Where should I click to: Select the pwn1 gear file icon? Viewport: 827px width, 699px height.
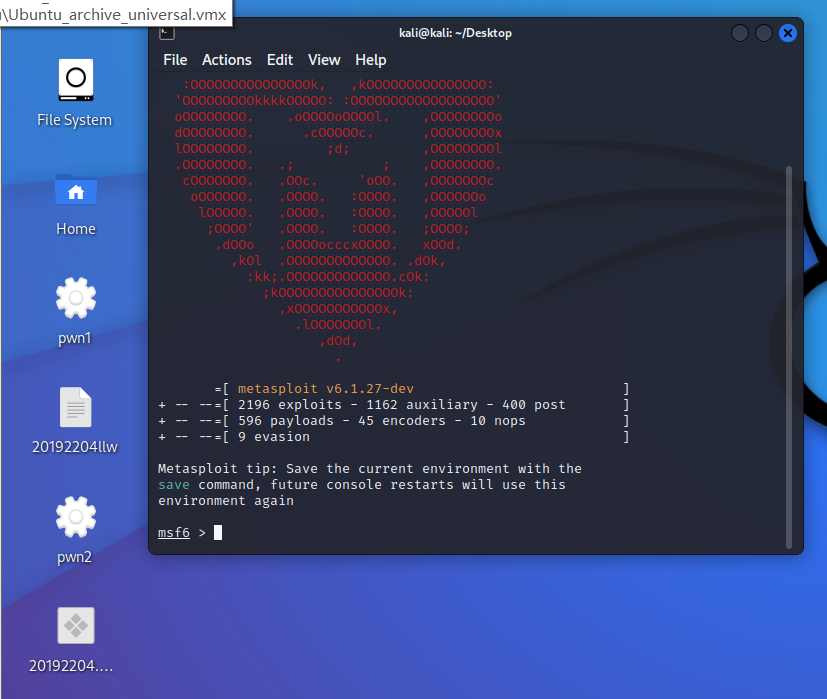pyautogui.click(x=75, y=298)
